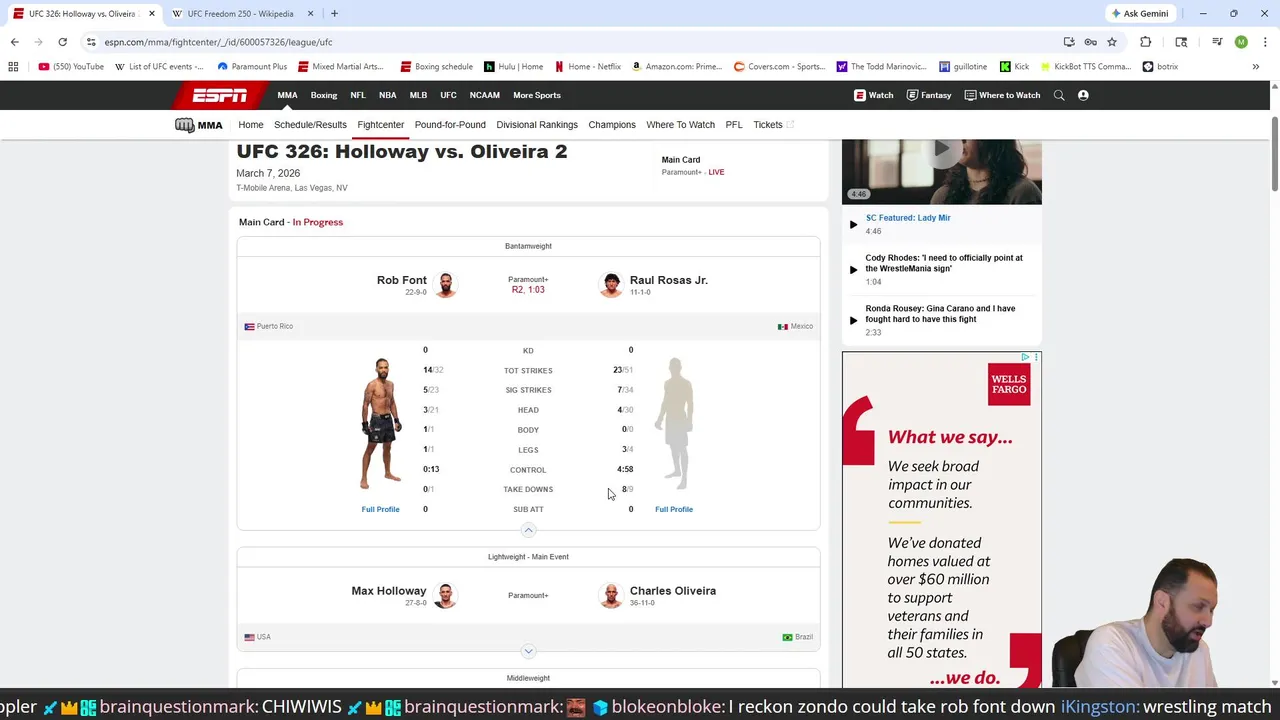
Task: Open Tickets external link
Action: [773, 125]
